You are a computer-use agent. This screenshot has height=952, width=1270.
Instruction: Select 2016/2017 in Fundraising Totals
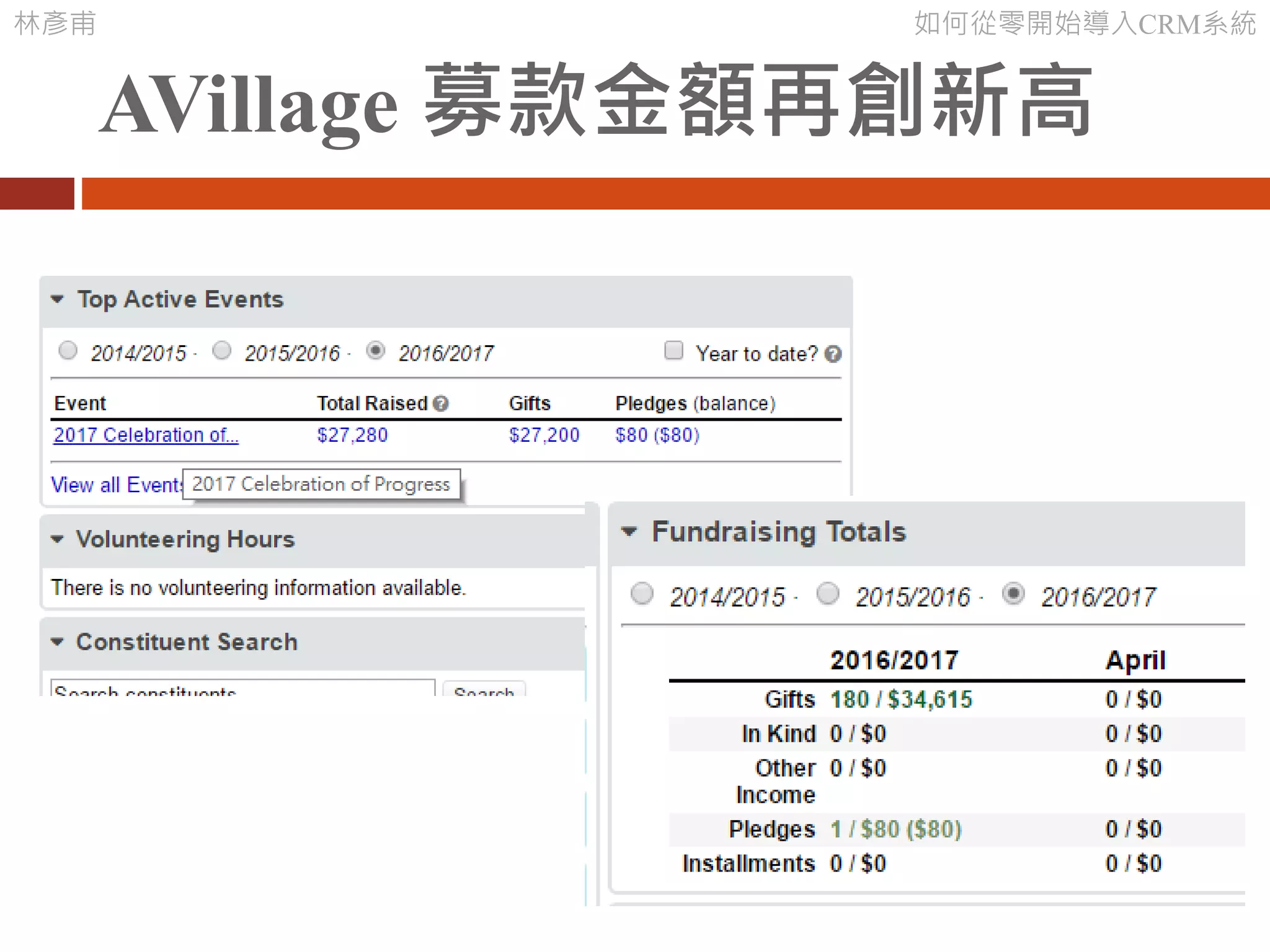[x=1013, y=593]
